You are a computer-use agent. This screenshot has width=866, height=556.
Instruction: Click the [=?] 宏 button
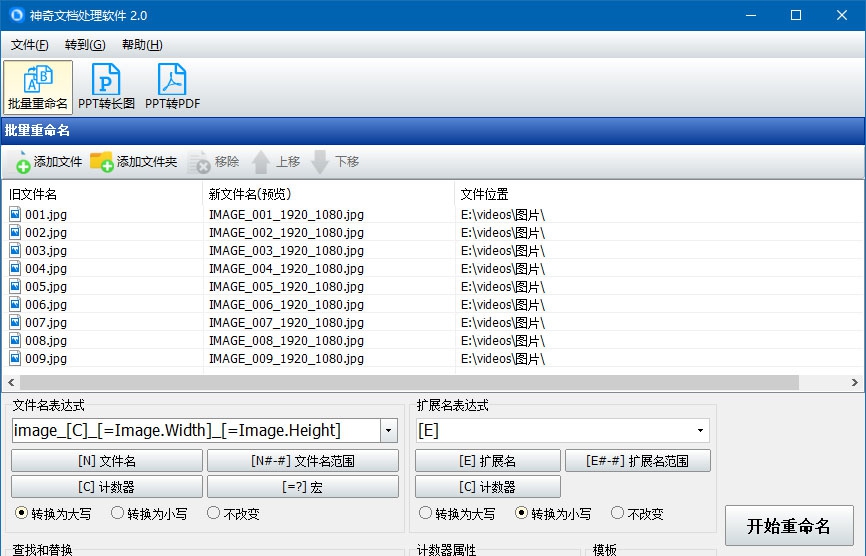click(303, 486)
